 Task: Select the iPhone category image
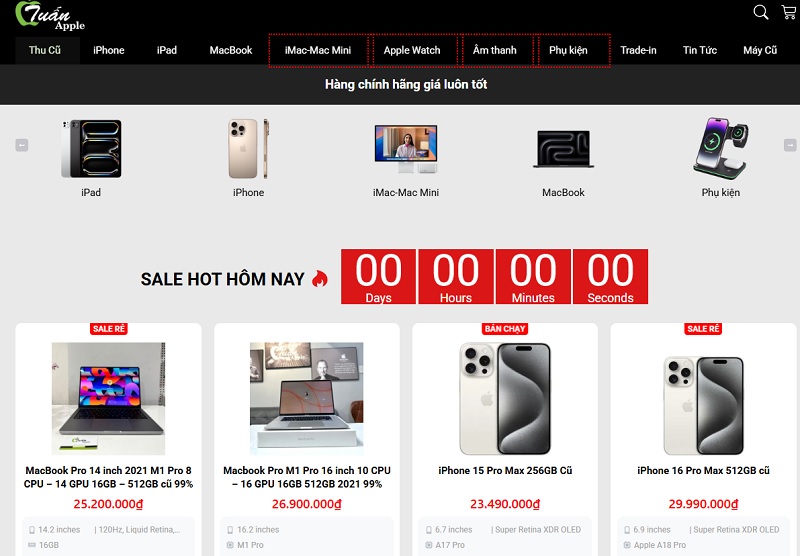coord(248,148)
